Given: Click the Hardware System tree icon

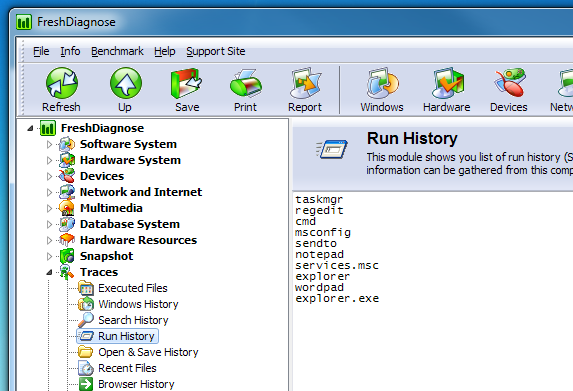Looking at the screenshot, I should 67,160.
